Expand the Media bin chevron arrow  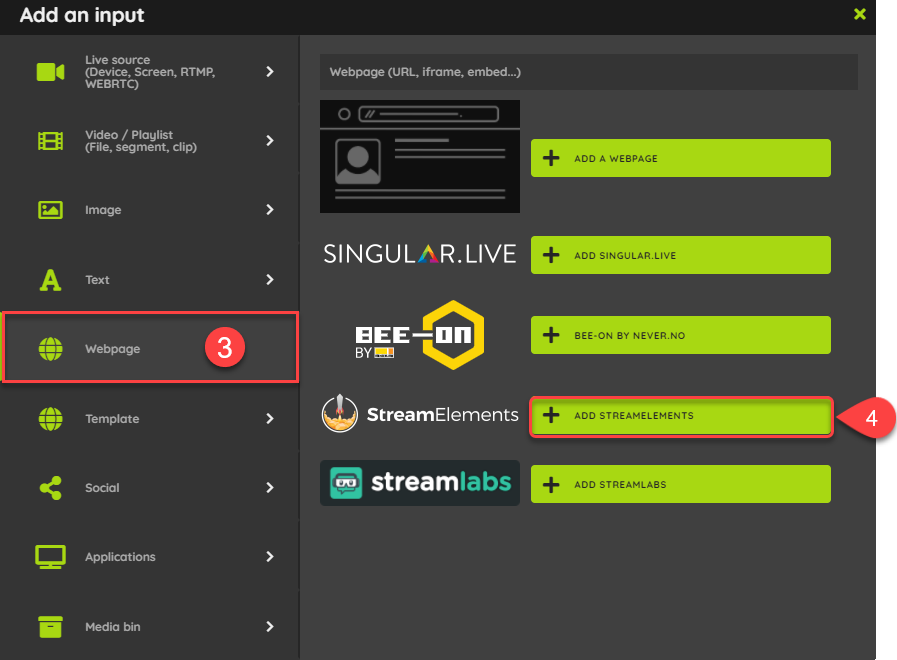pyautogui.click(x=270, y=627)
